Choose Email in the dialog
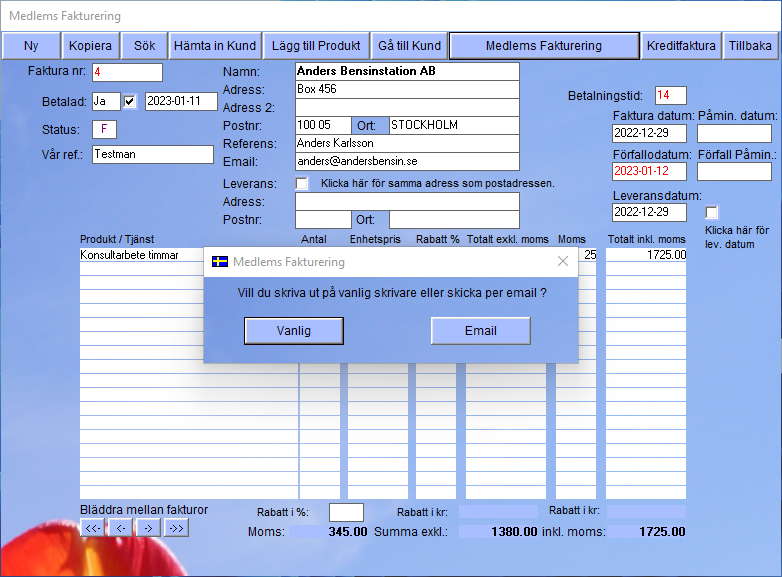The height and width of the screenshot is (577, 782). [480, 331]
